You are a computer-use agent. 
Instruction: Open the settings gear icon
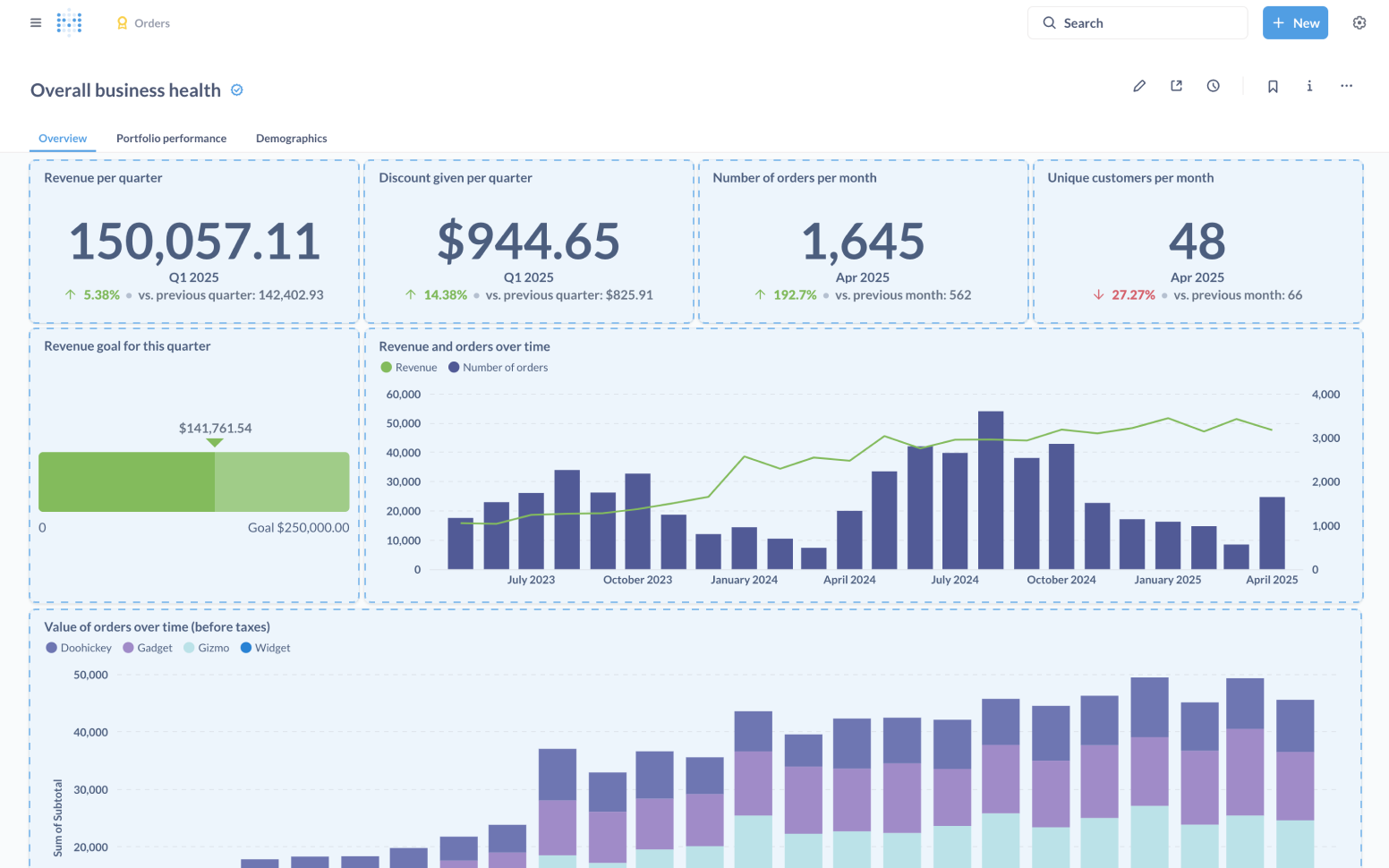(x=1359, y=23)
